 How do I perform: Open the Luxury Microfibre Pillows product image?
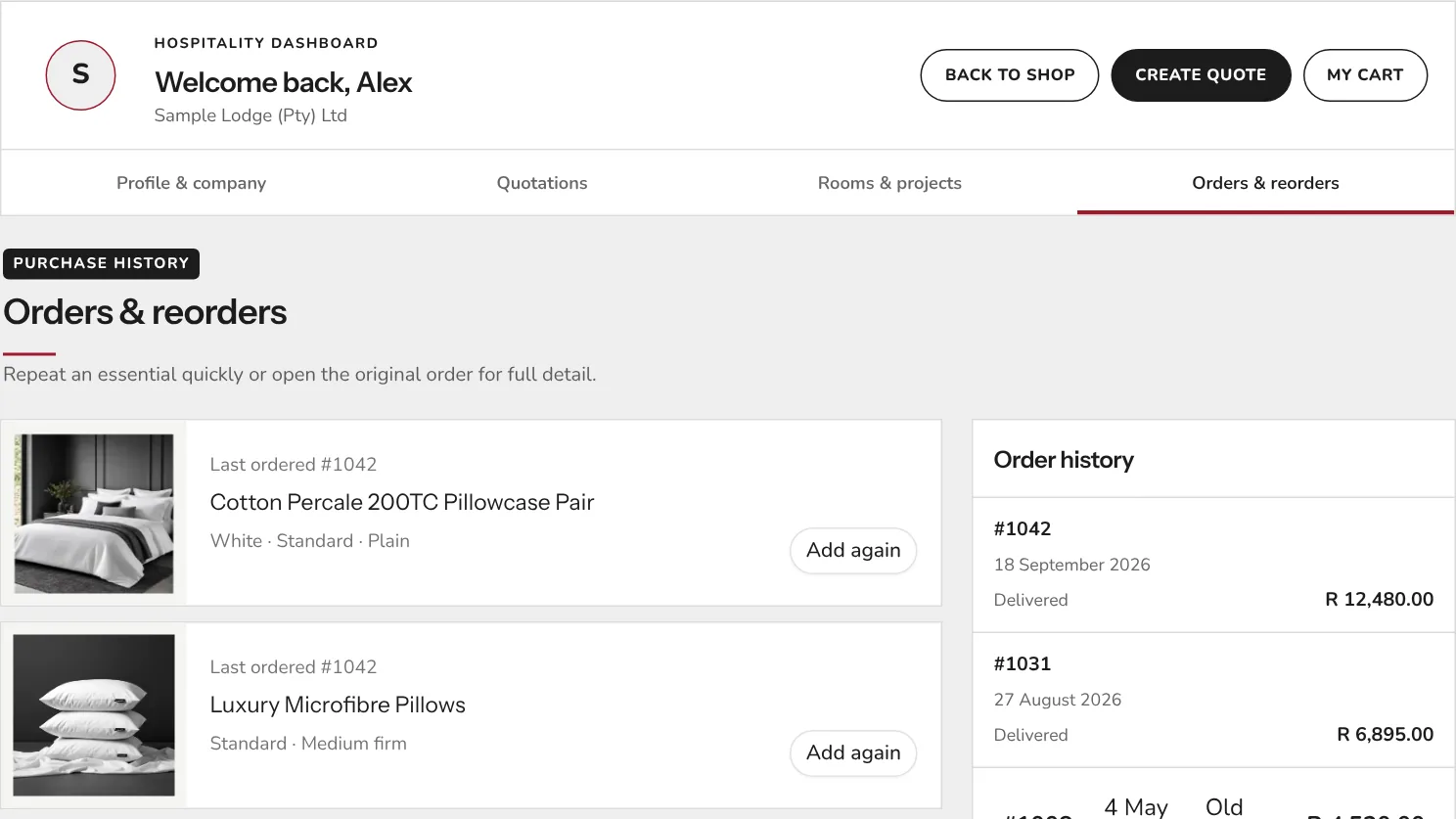(x=94, y=715)
